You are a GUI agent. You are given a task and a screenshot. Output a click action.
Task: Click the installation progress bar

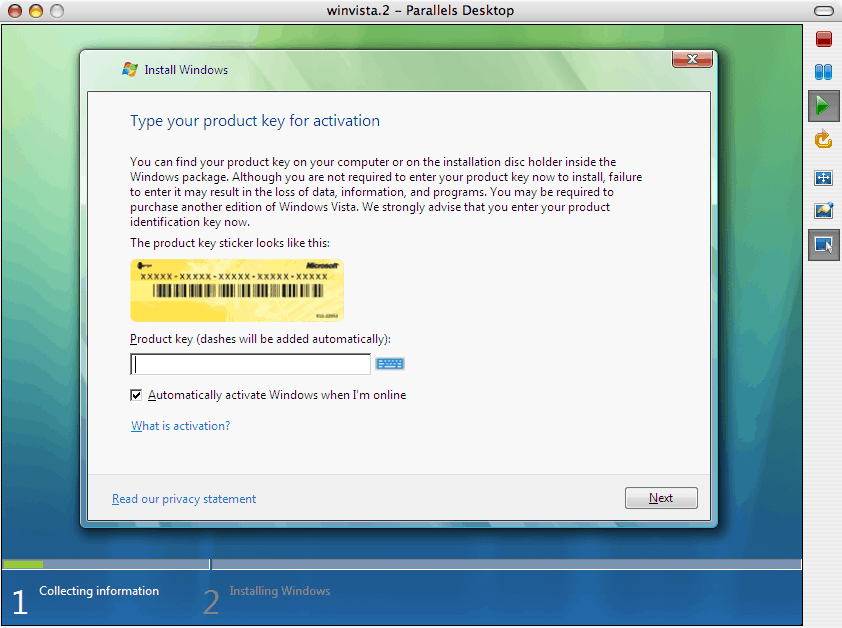point(400,564)
